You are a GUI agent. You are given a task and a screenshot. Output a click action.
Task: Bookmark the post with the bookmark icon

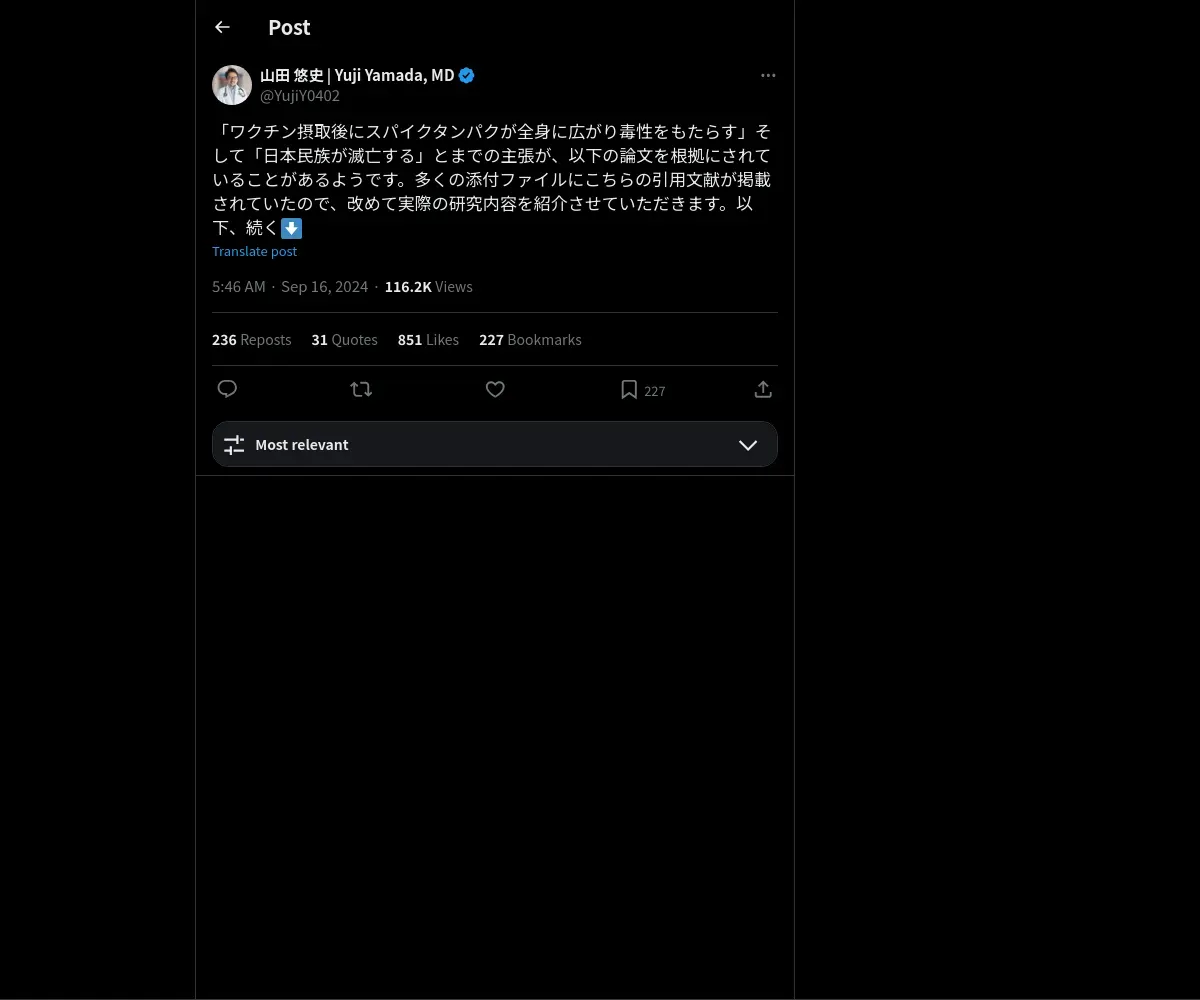(629, 390)
